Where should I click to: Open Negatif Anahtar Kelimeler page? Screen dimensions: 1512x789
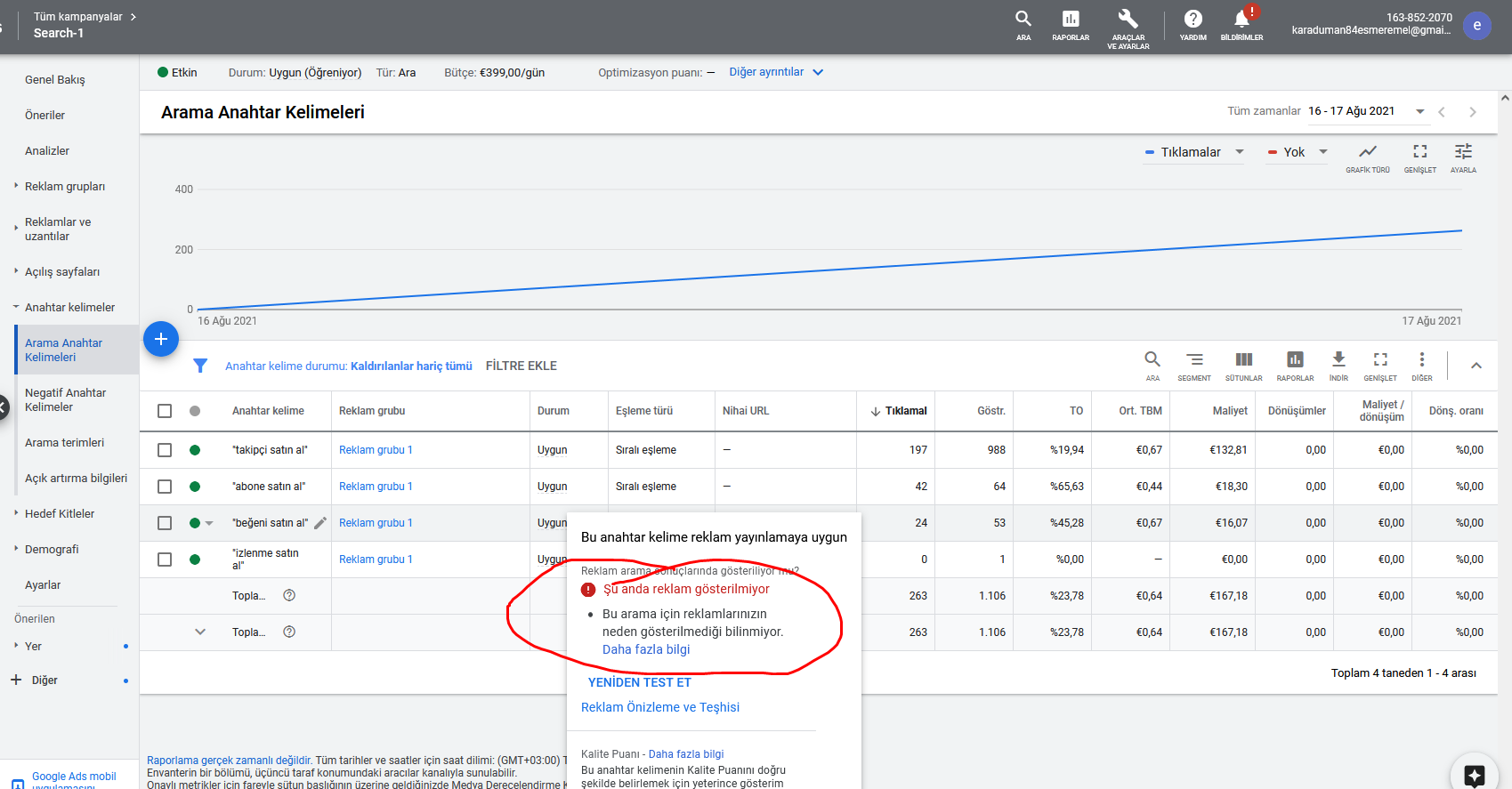65,400
